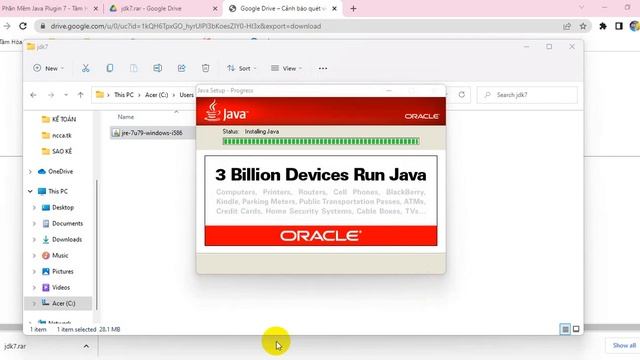Open the New dropdown in Explorer
The width and height of the screenshot is (640, 360).
(49, 68)
